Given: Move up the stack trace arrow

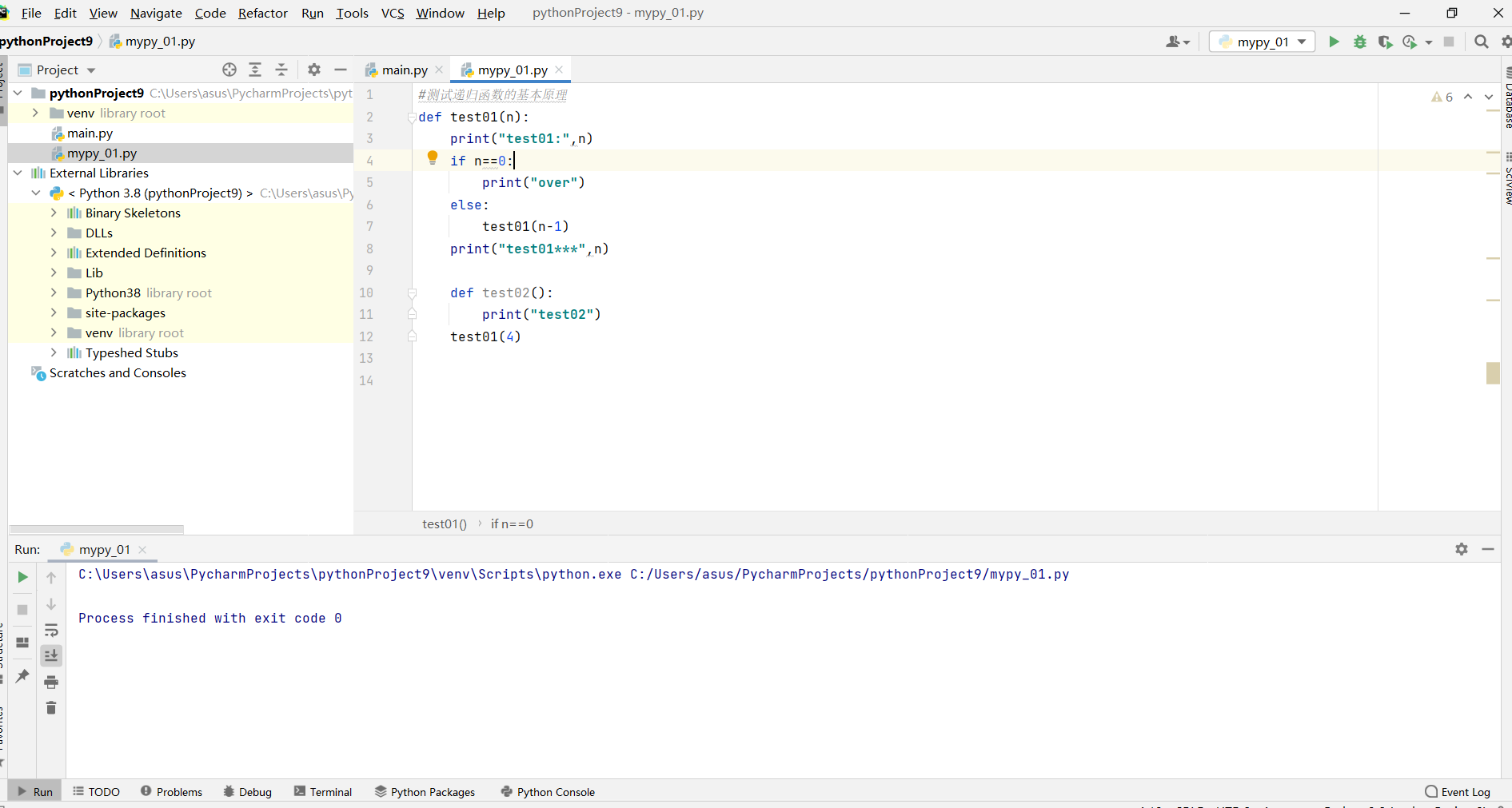Looking at the screenshot, I should click(51, 577).
